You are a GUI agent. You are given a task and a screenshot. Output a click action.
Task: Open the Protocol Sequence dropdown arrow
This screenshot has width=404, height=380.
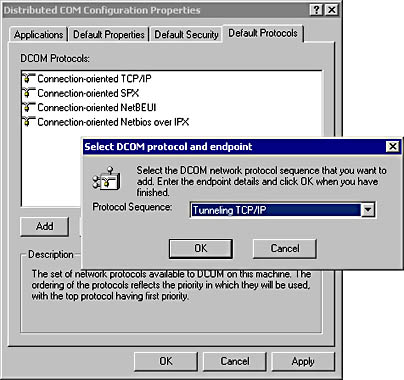(x=368, y=210)
